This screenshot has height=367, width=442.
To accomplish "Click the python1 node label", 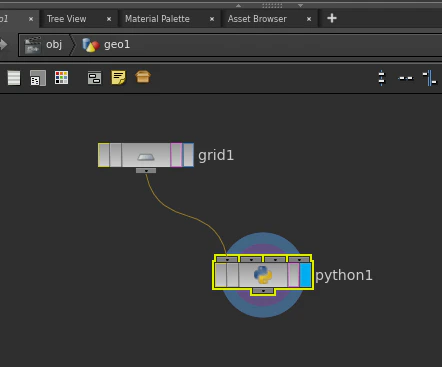I will coord(344,276).
